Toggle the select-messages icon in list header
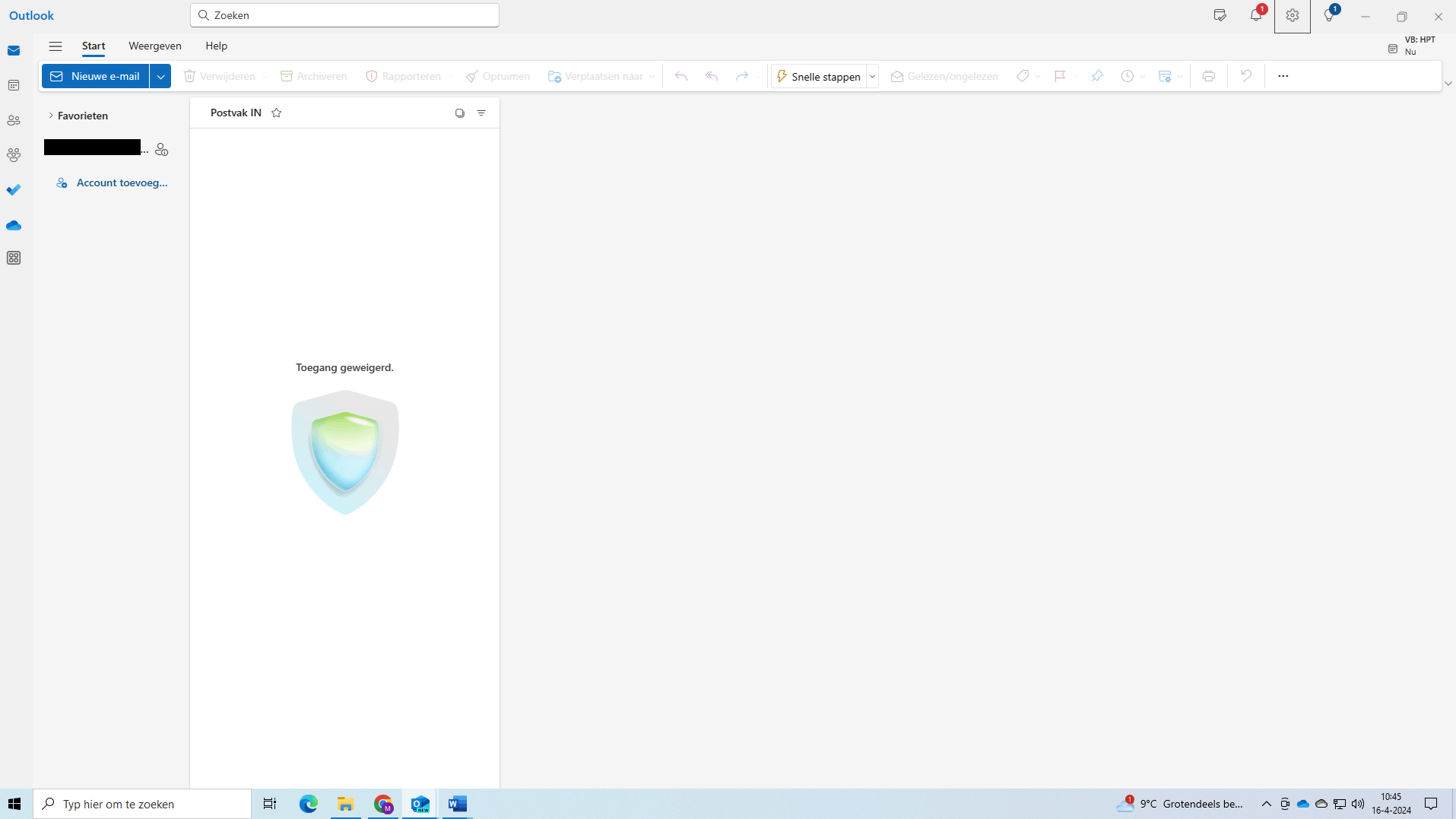The height and width of the screenshot is (819, 1456). coord(460,113)
